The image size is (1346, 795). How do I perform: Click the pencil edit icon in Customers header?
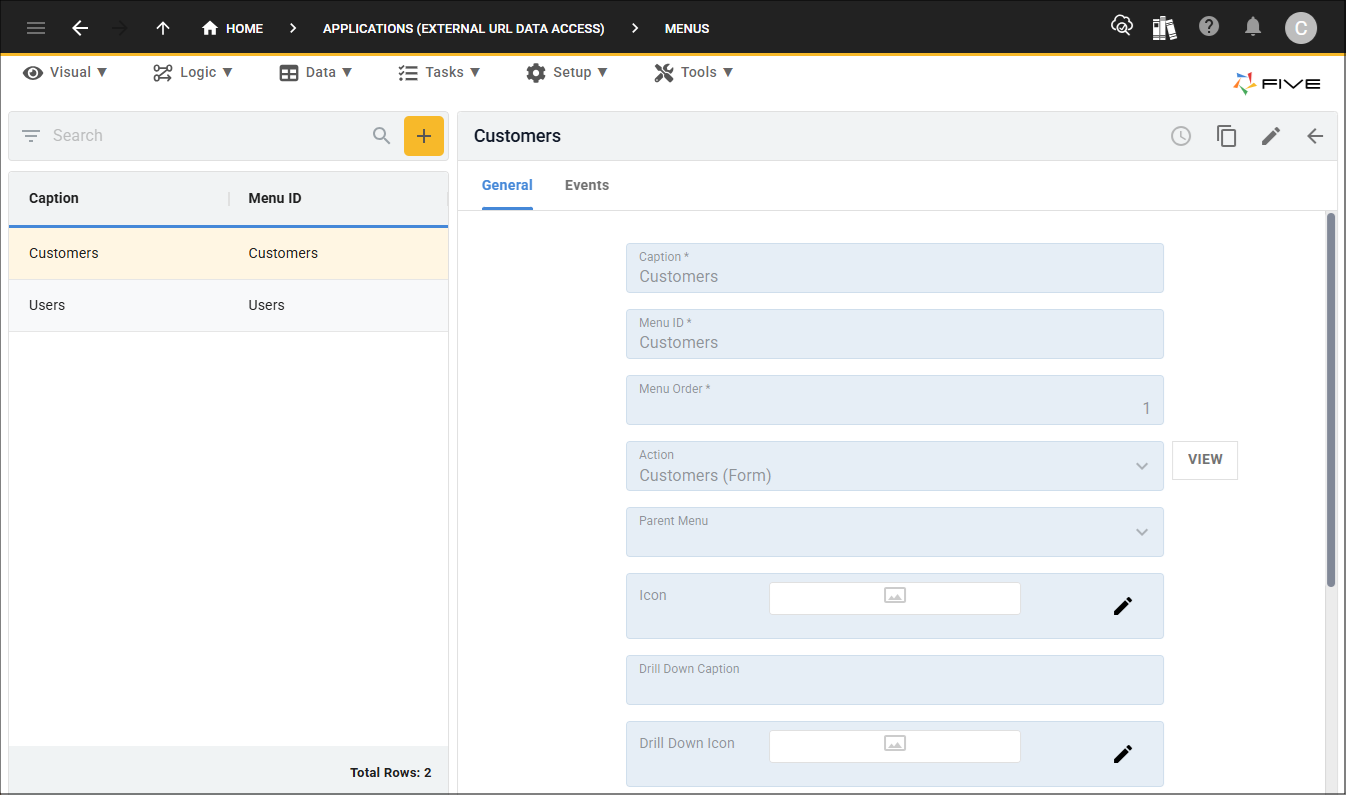(x=1270, y=136)
